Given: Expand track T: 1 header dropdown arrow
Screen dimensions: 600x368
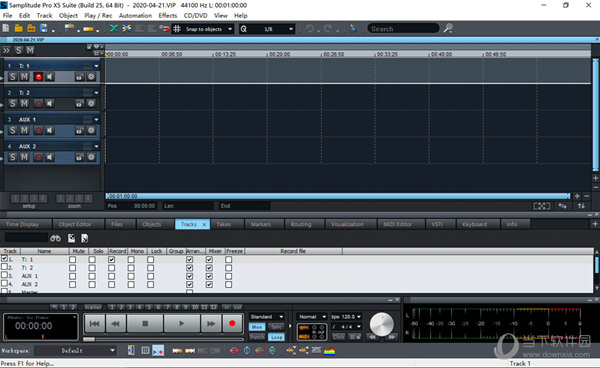Looking at the screenshot, I should click(96, 66).
